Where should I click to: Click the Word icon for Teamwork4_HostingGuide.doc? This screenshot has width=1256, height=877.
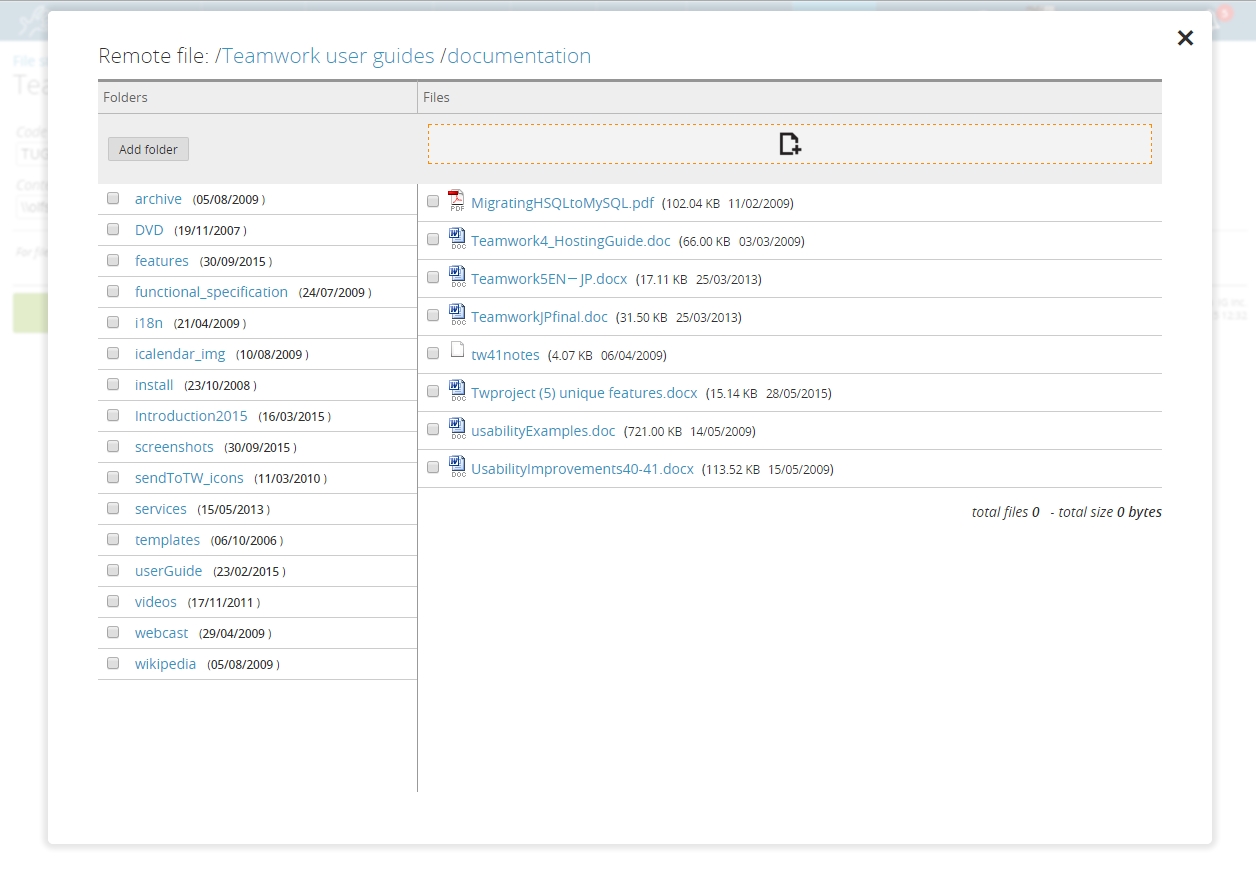(457, 239)
